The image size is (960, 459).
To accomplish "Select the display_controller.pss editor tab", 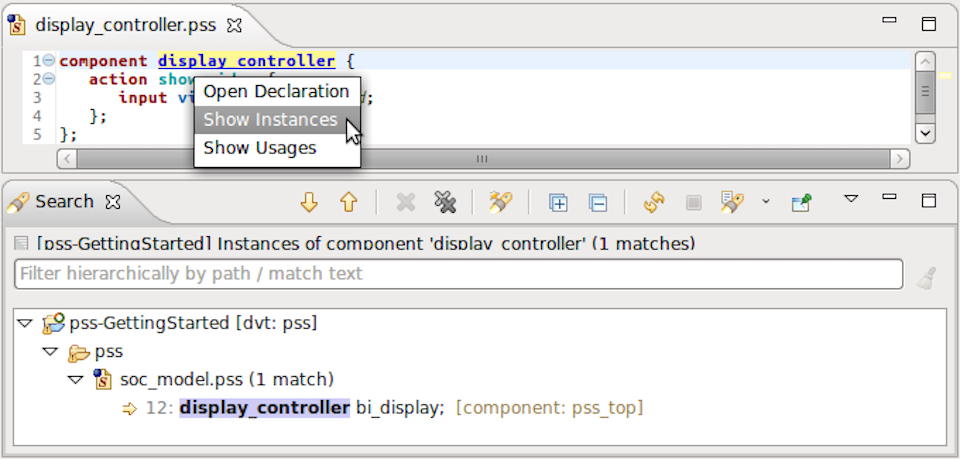I will tap(125, 25).
